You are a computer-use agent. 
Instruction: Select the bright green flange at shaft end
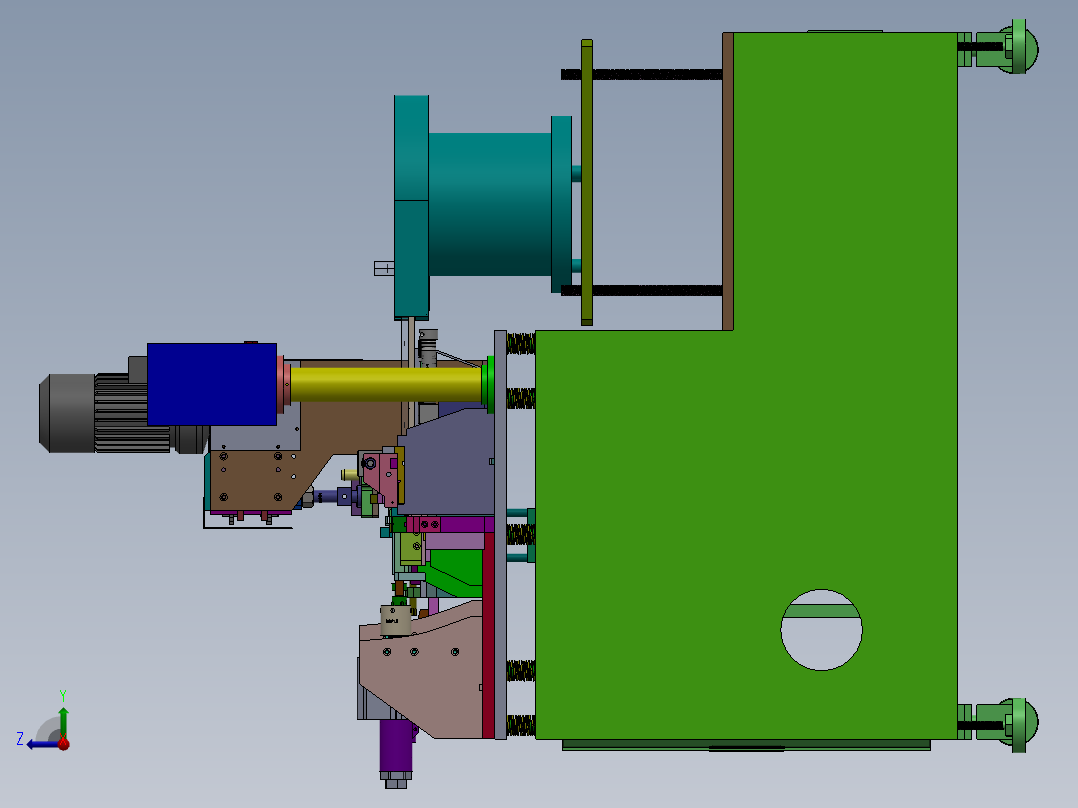(x=487, y=384)
